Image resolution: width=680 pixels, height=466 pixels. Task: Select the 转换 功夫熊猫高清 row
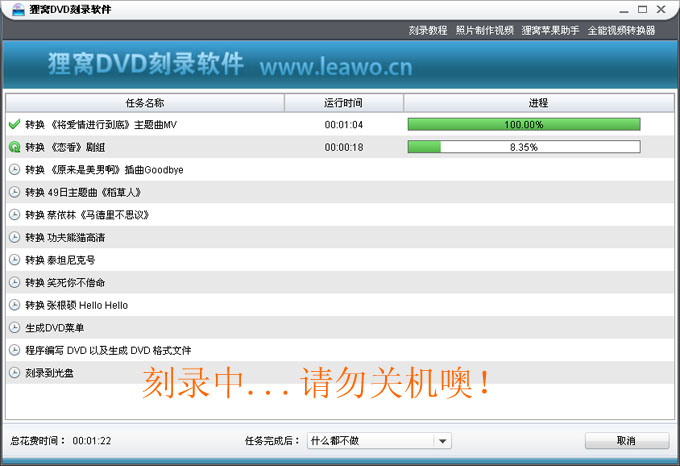coord(340,237)
